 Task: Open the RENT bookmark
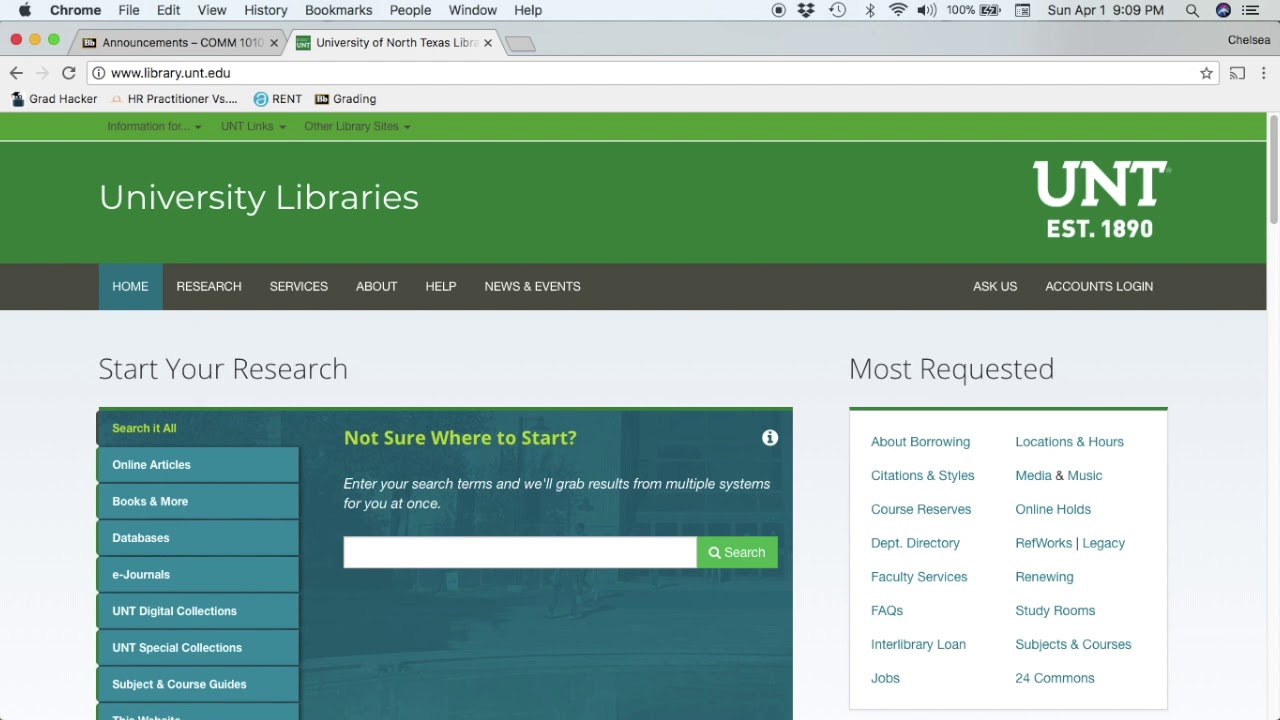coord(277,99)
